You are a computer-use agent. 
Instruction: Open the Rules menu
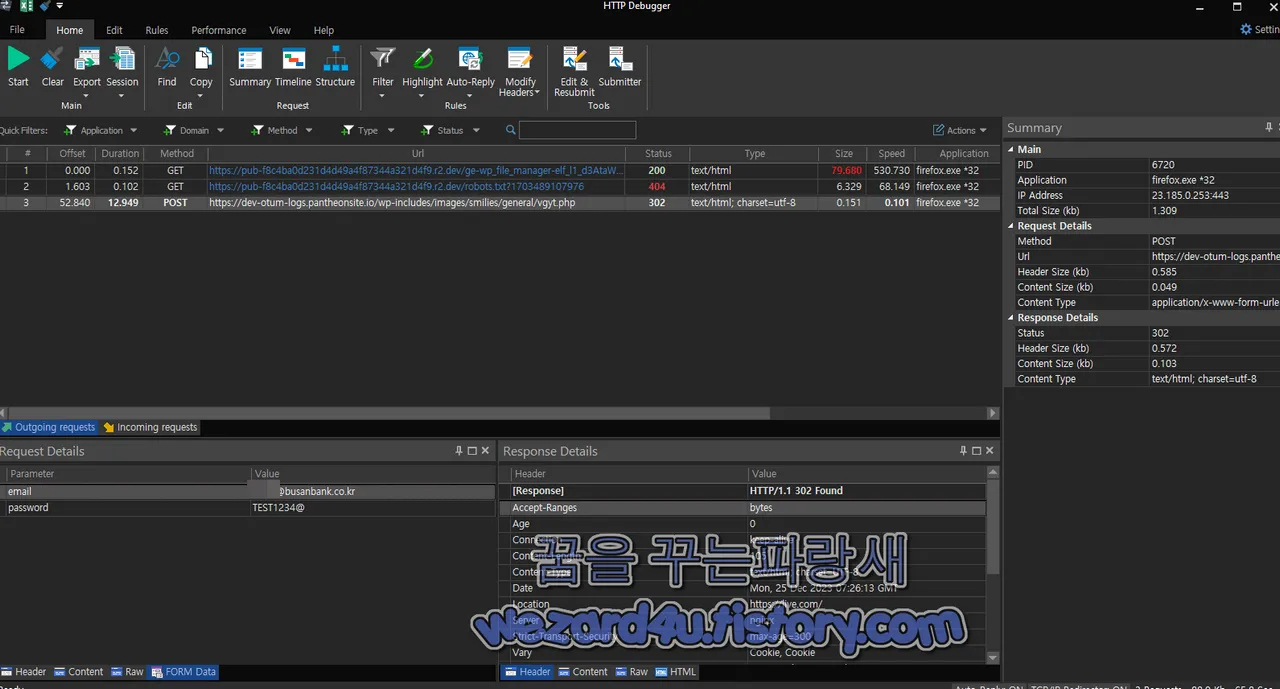click(156, 30)
